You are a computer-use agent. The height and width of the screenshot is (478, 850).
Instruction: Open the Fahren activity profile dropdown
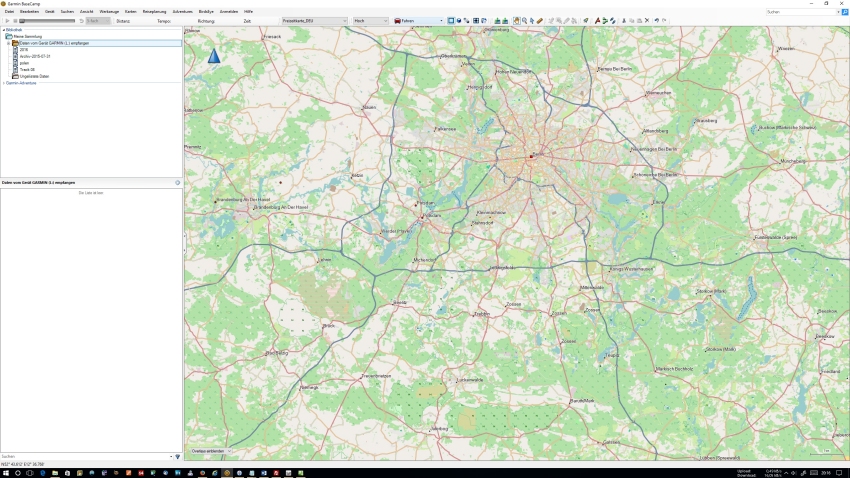coord(418,21)
